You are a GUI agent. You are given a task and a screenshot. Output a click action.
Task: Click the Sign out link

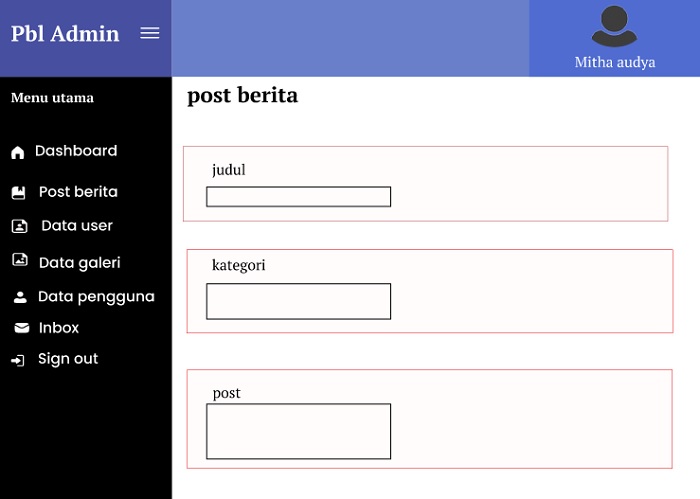click(68, 359)
